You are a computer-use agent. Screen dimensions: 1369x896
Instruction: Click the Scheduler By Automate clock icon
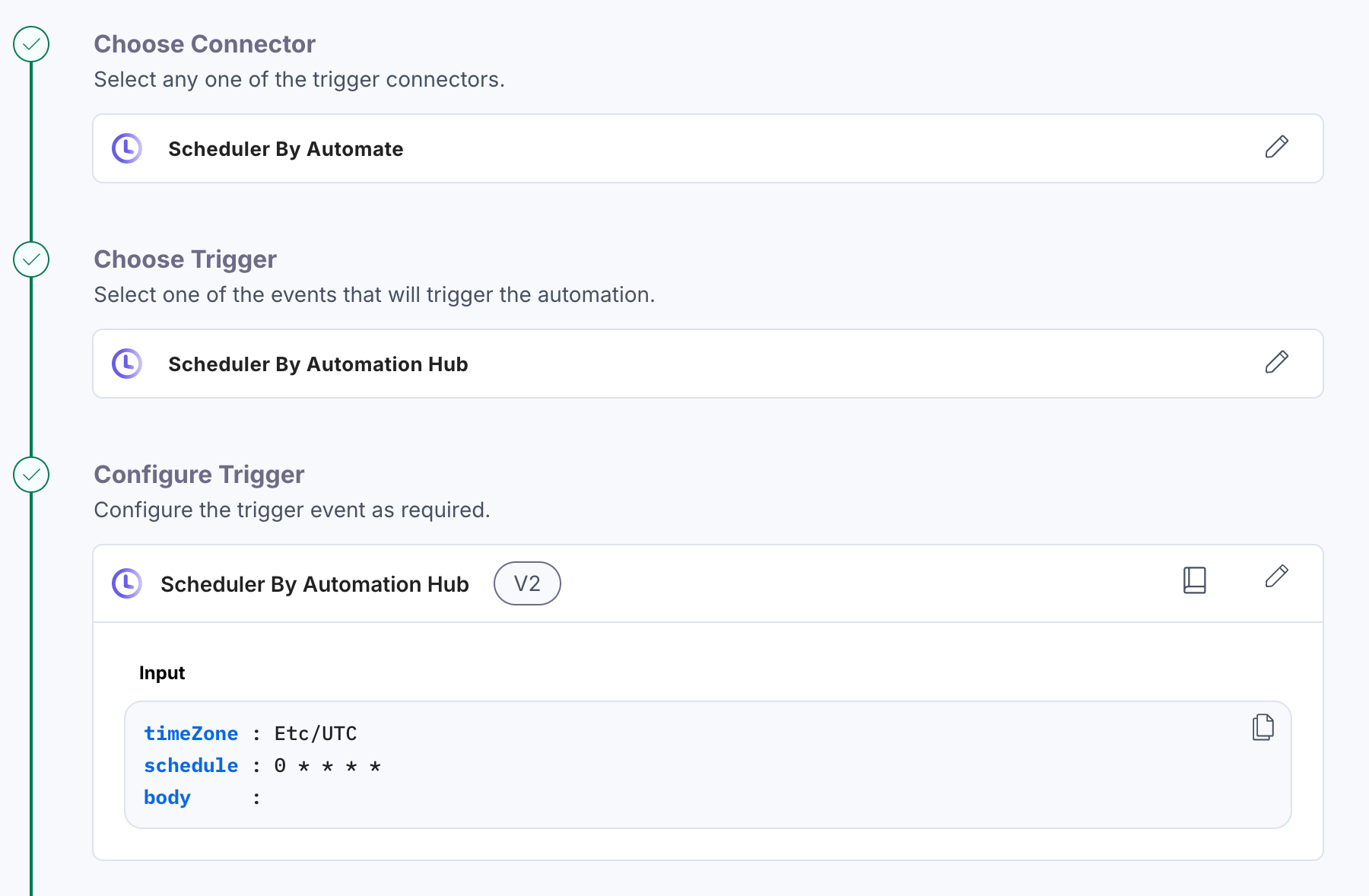tap(127, 148)
